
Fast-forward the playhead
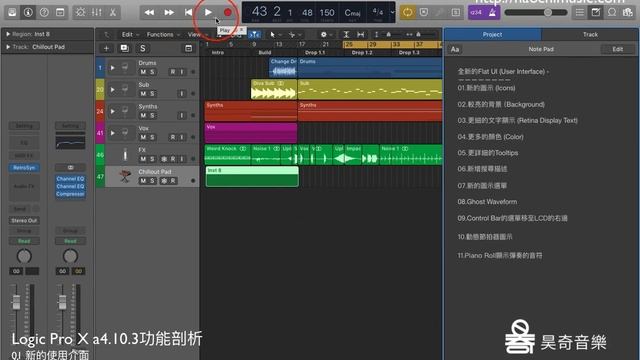[x=169, y=12]
